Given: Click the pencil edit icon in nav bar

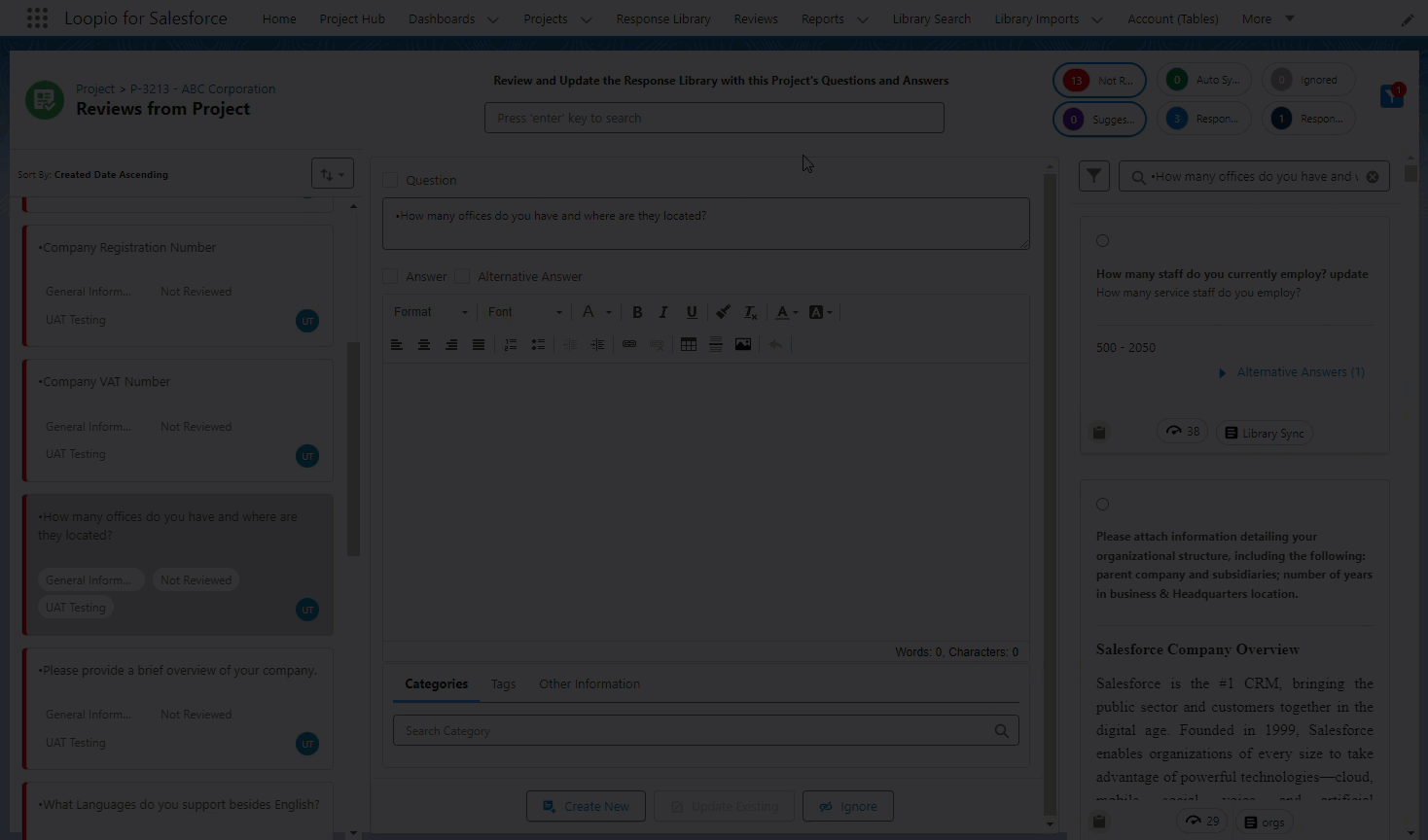Looking at the screenshot, I should click(x=1408, y=19).
